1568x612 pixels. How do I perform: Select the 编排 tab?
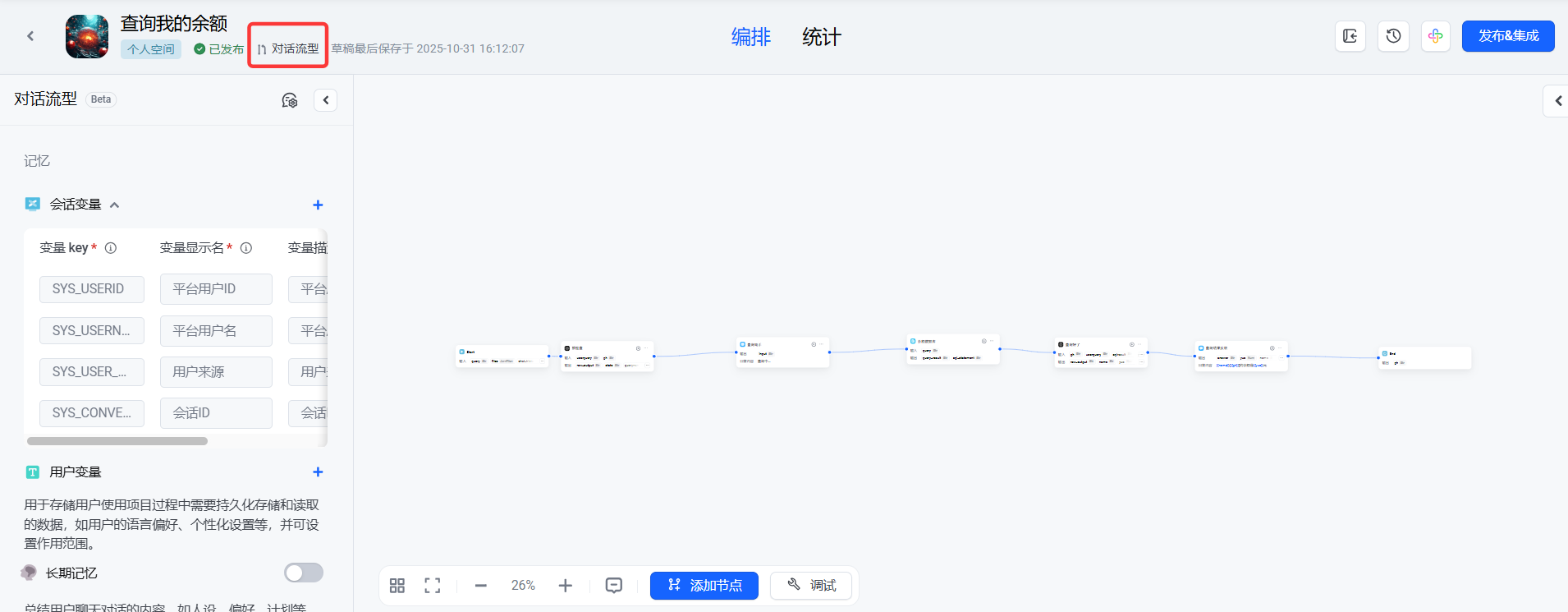pos(750,37)
